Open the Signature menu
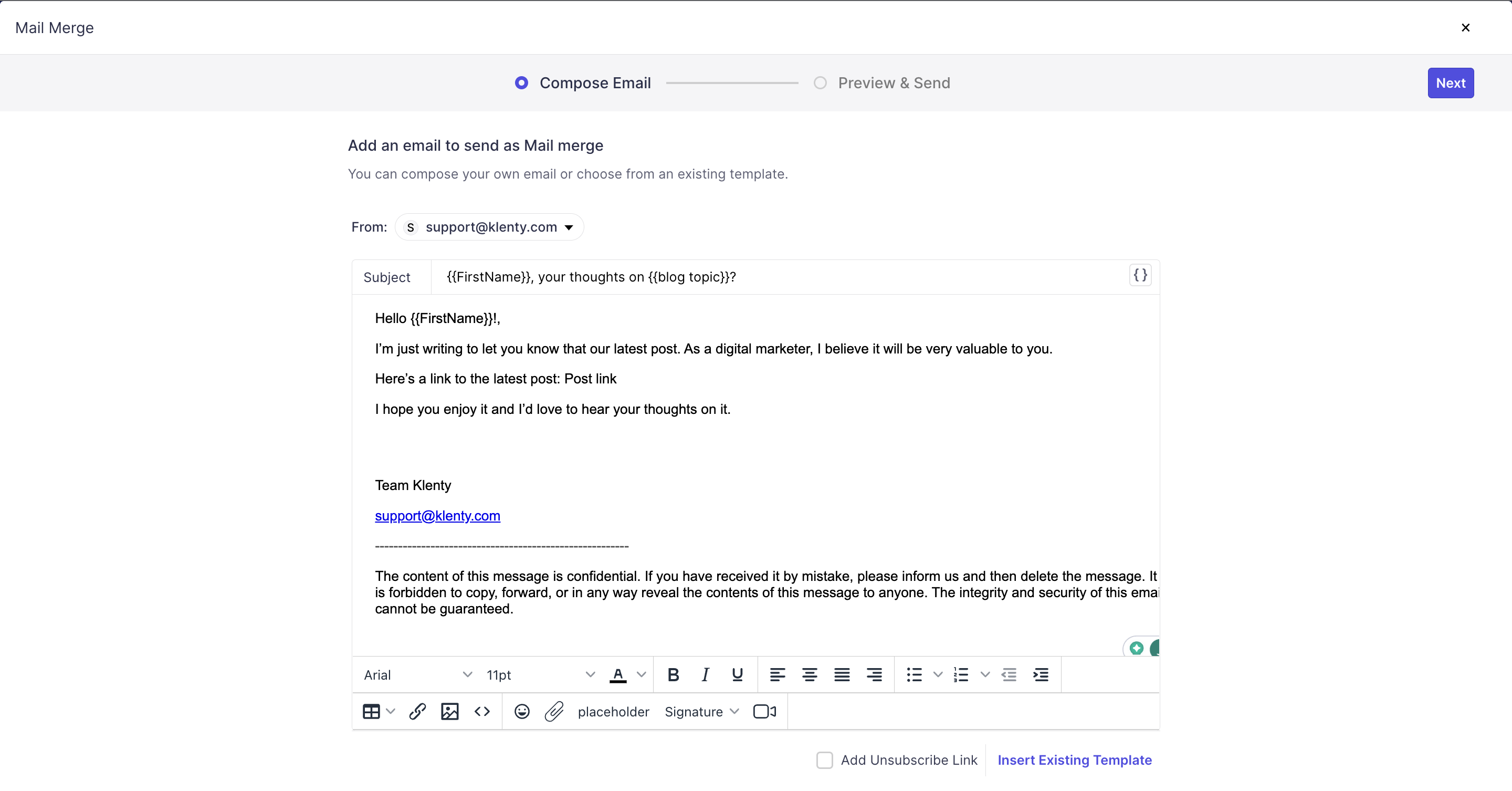The width and height of the screenshot is (1512, 791). tap(701, 712)
